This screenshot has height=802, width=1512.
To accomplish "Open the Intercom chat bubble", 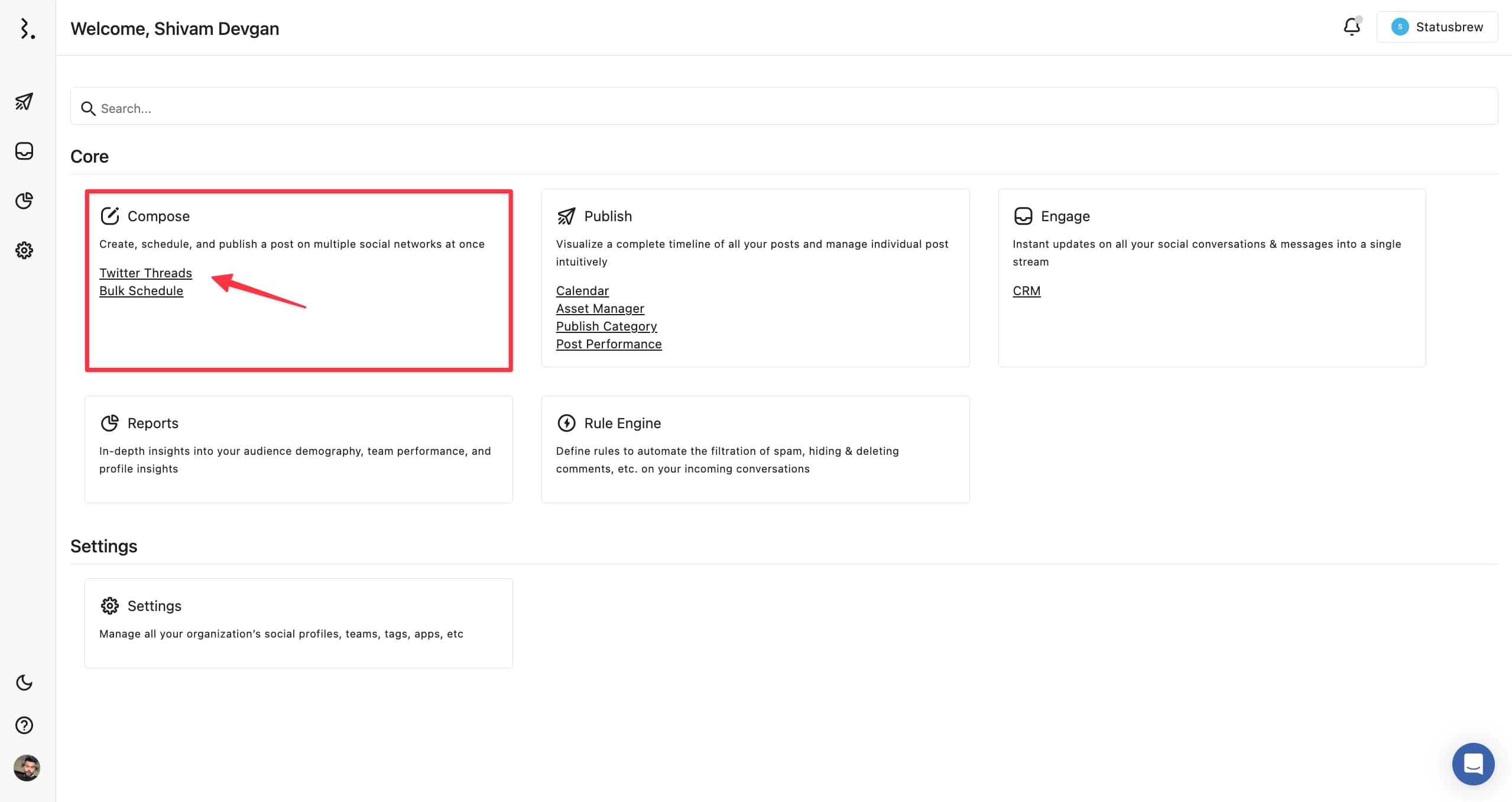I will pyautogui.click(x=1473, y=764).
